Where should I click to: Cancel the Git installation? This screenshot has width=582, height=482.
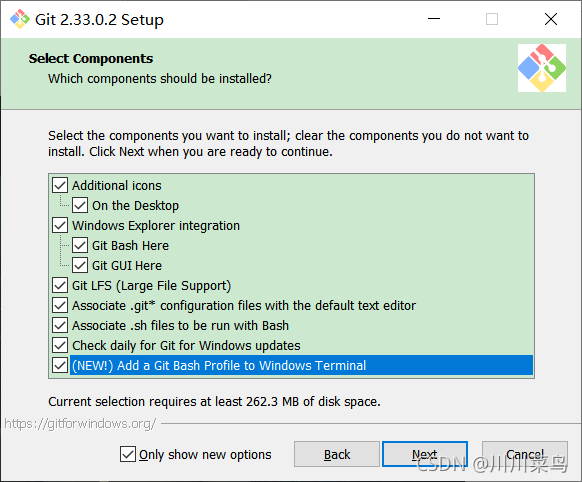click(525, 454)
